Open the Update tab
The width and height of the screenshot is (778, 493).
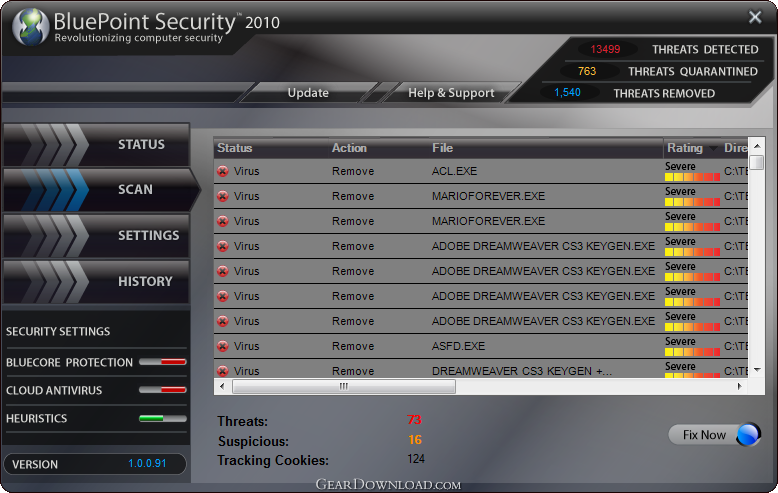tap(308, 93)
